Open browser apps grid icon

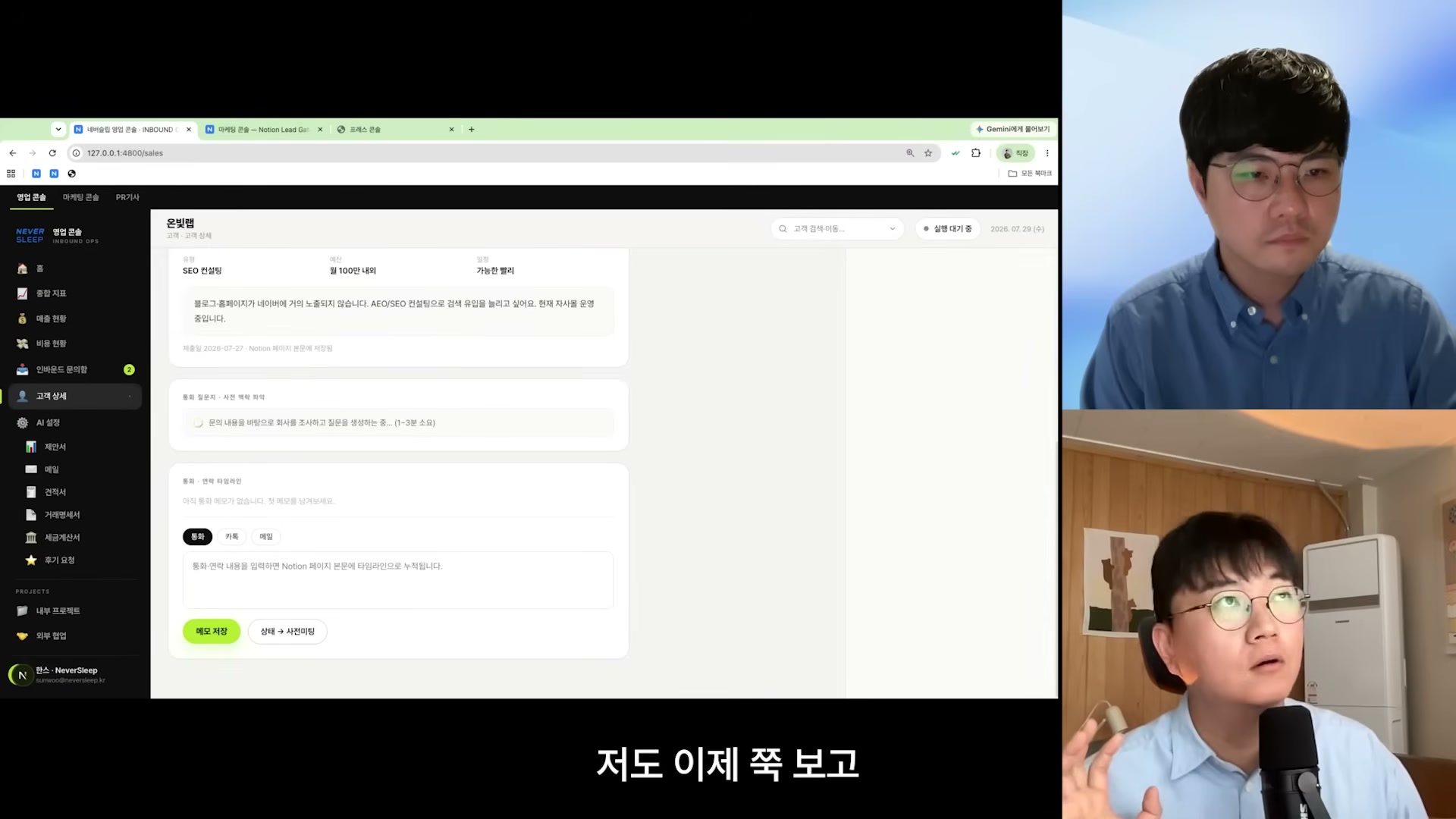point(11,174)
